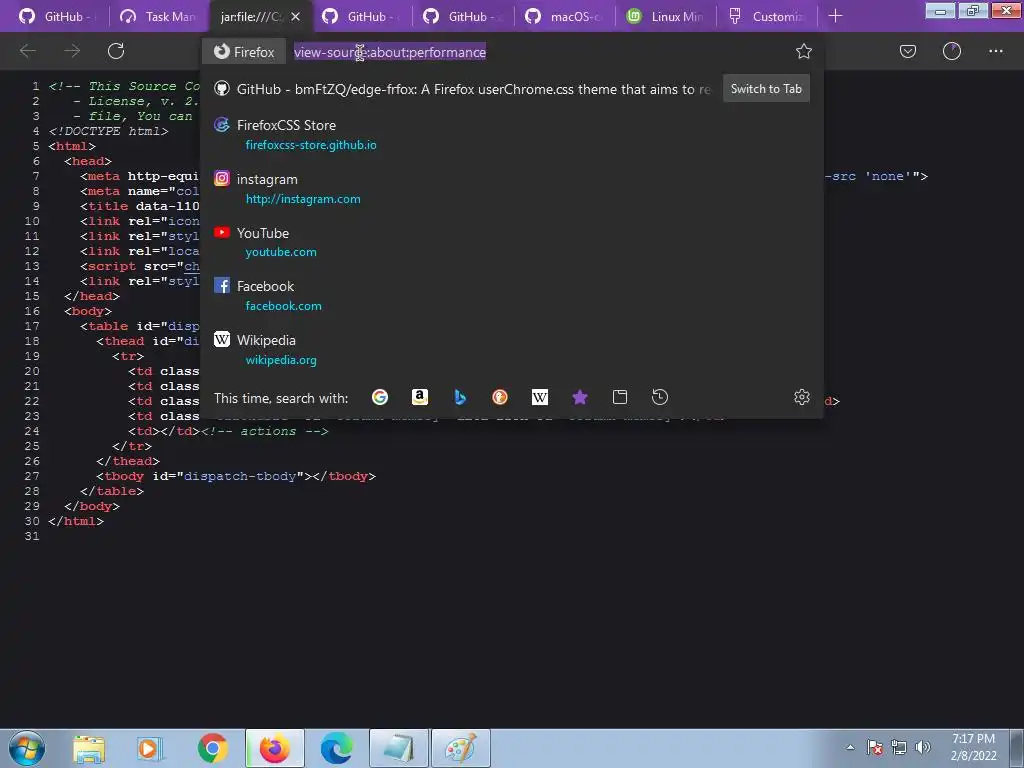This screenshot has width=1024, height=768.
Task: Switch to the Linux Mint tab
Action: click(665, 16)
